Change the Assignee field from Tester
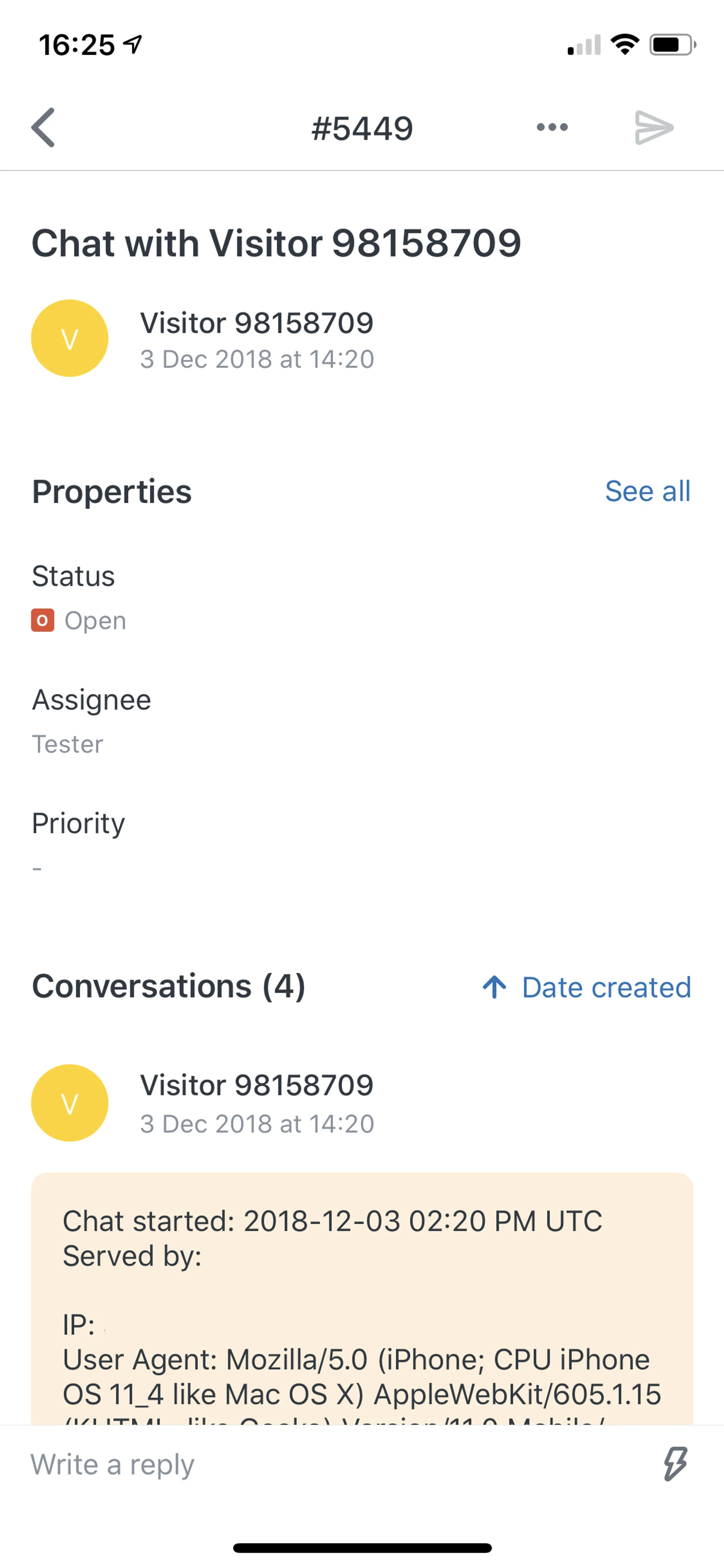724x1568 pixels. [x=67, y=744]
